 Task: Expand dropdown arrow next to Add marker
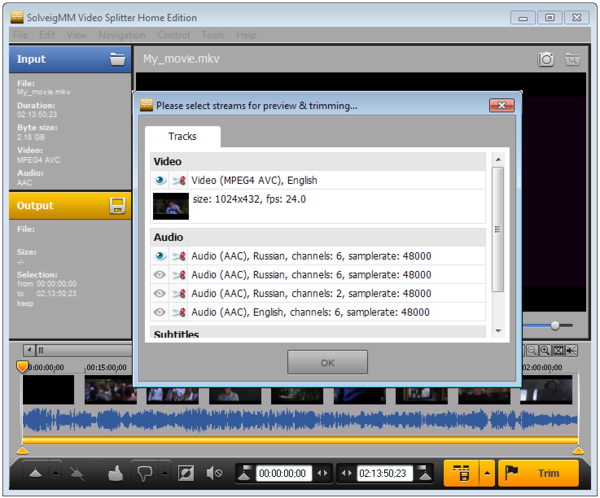[x=55, y=474]
